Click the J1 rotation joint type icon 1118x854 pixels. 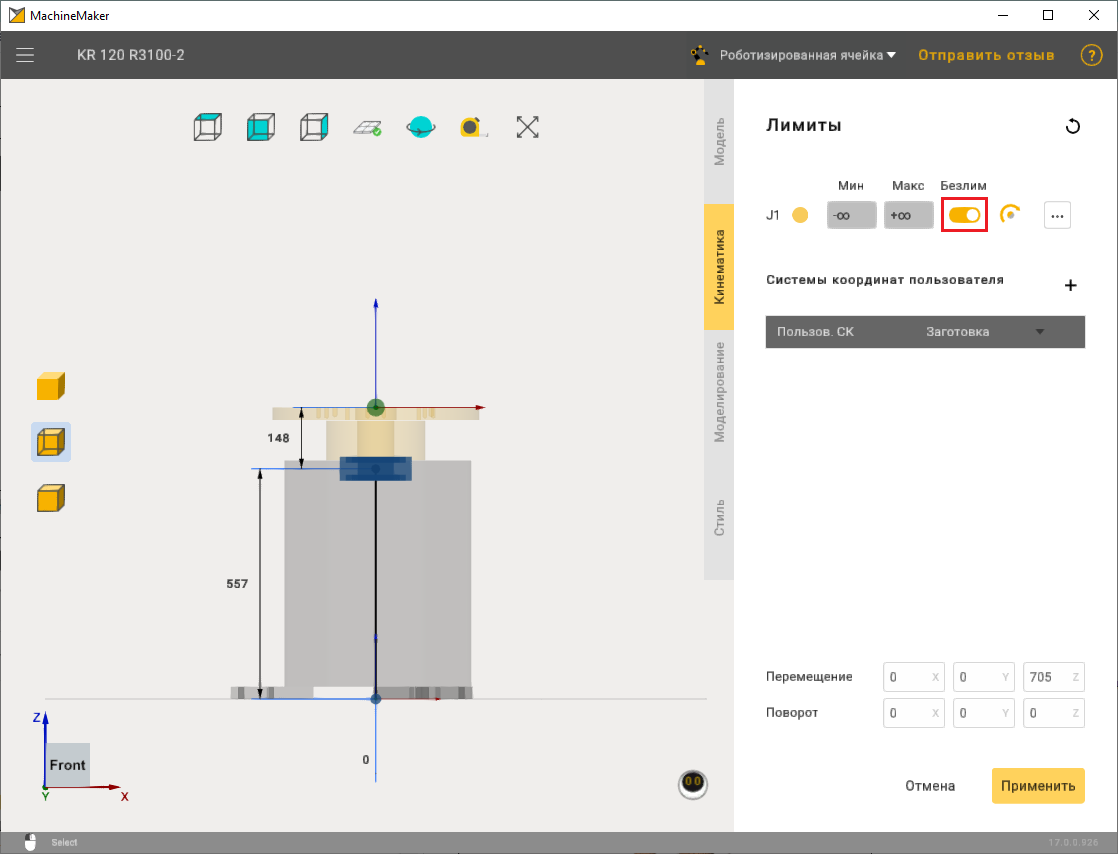pos(1010,214)
